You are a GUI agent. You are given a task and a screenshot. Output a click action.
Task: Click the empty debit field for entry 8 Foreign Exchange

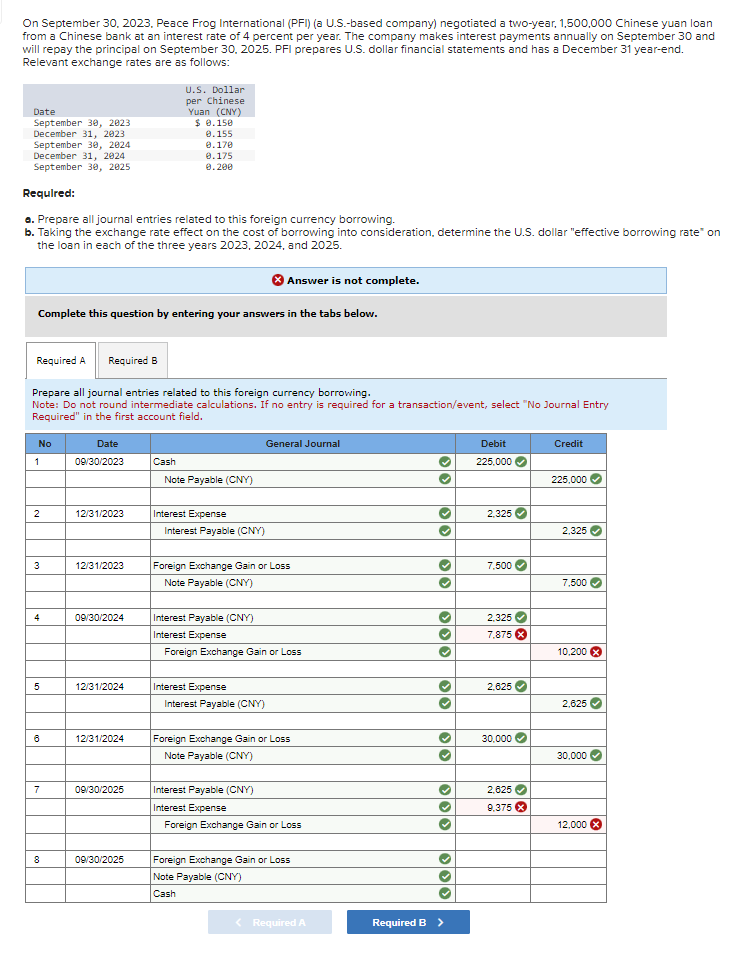pyautogui.click(x=493, y=859)
